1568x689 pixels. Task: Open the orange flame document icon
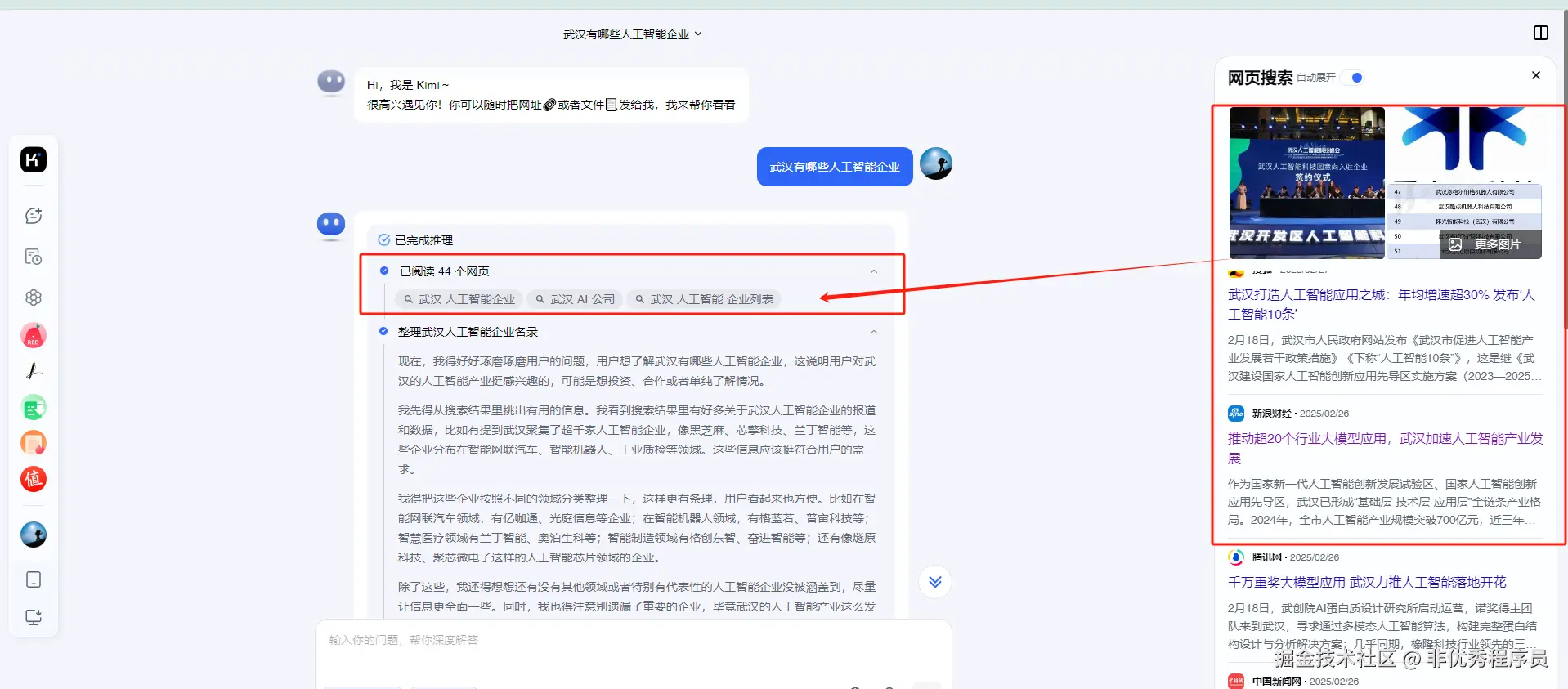pos(34,443)
